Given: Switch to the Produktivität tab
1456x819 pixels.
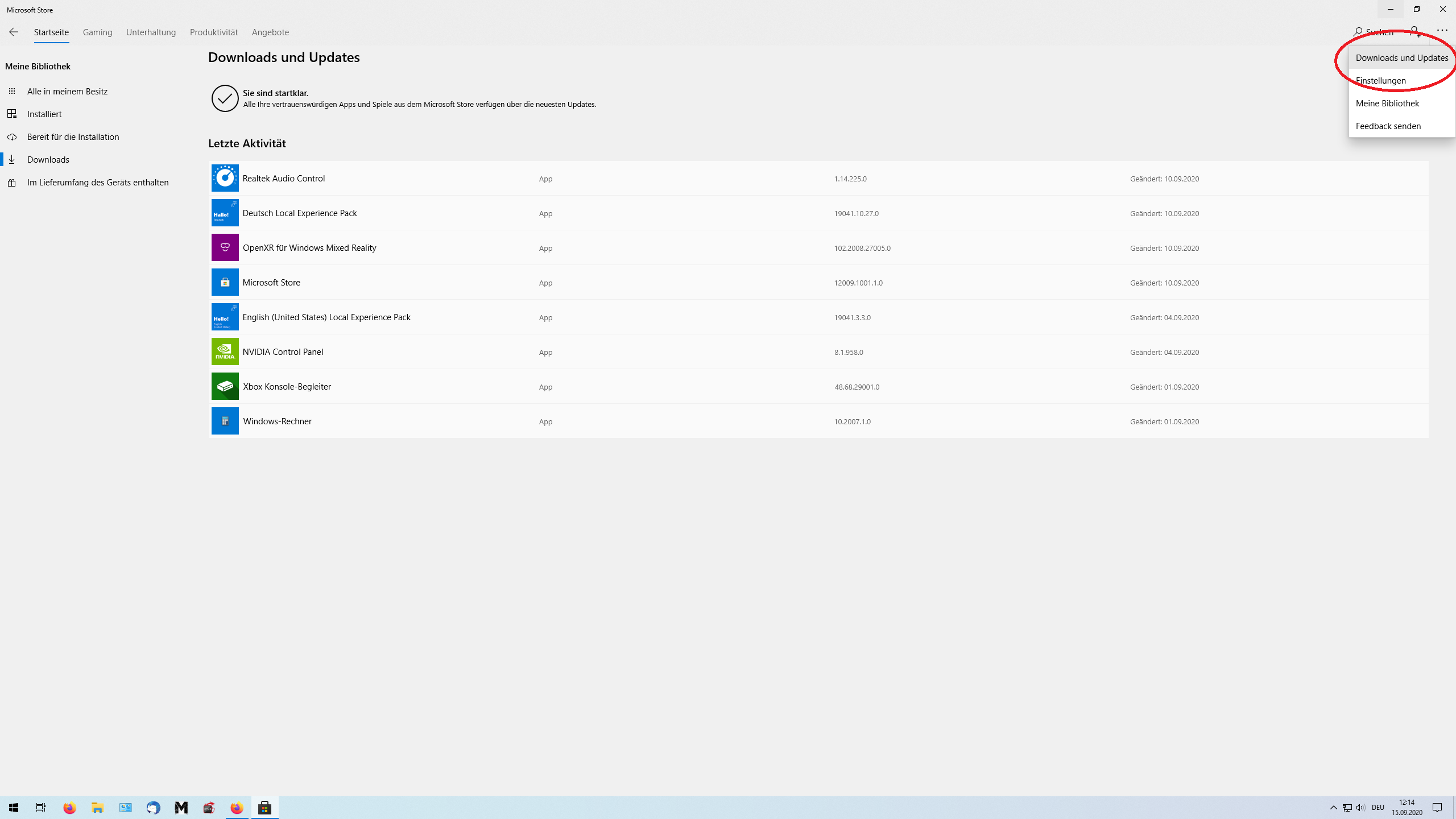Looking at the screenshot, I should [x=214, y=32].
